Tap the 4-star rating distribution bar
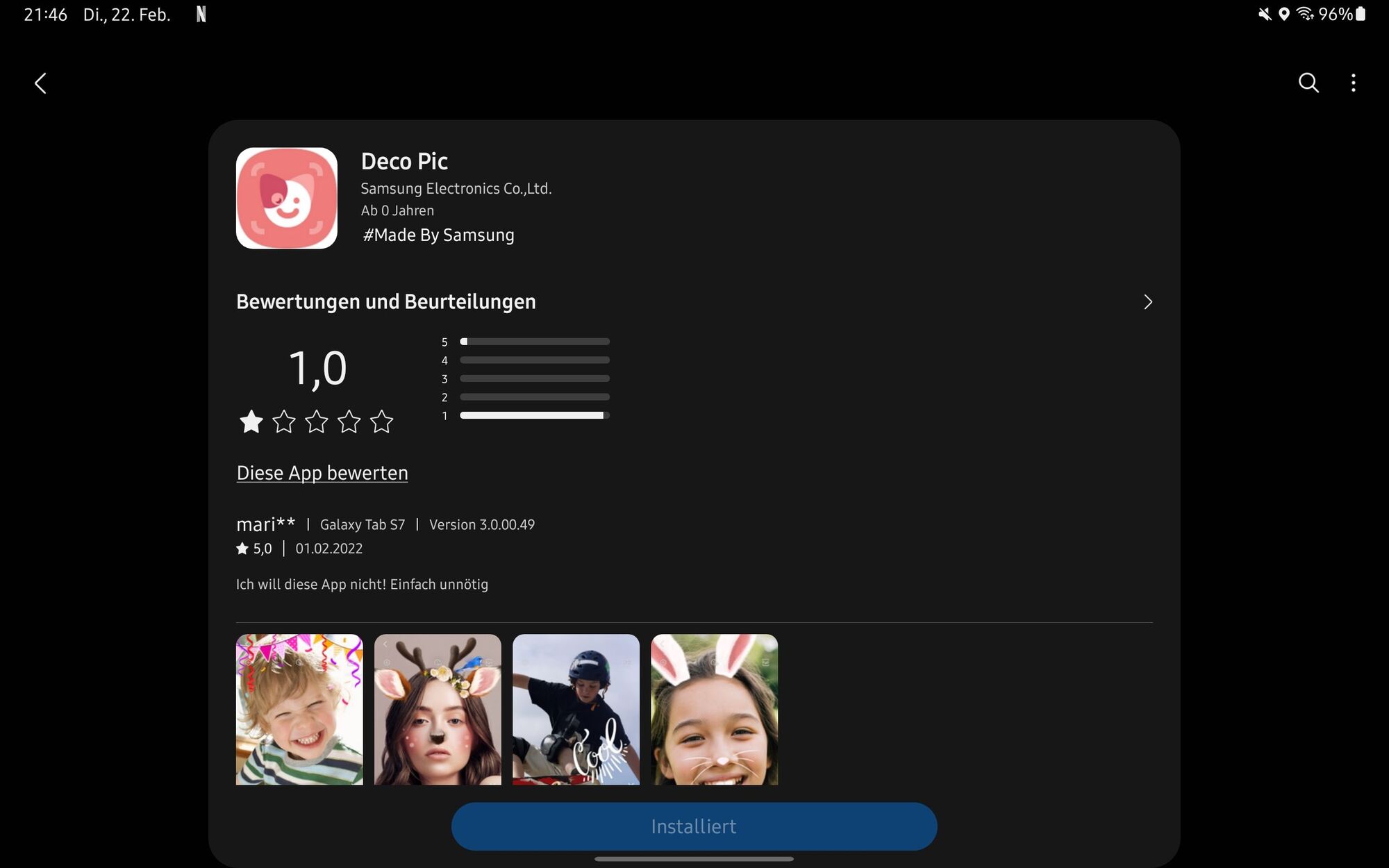 pos(535,360)
